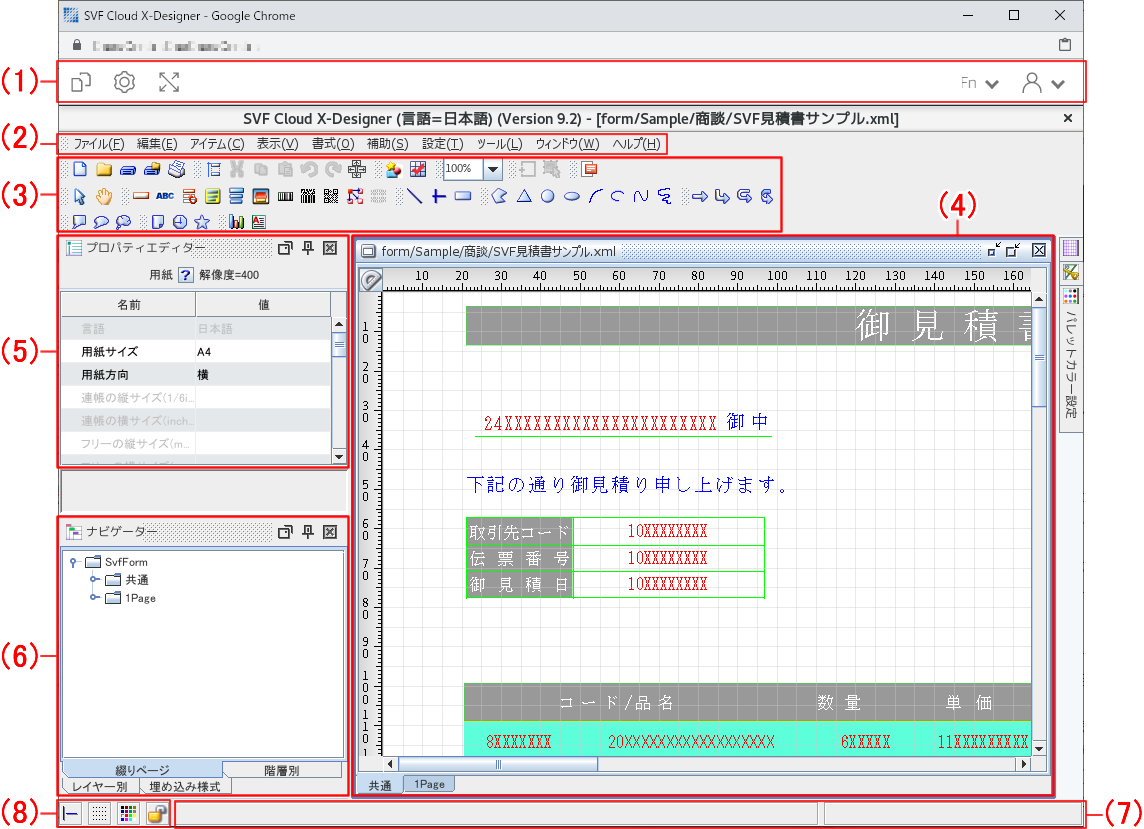The width and height of the screenshot is (1144, 829).
Task: Click the copy-window icon beside the gear
Action: pyautogui.click(x=81, y=82)
